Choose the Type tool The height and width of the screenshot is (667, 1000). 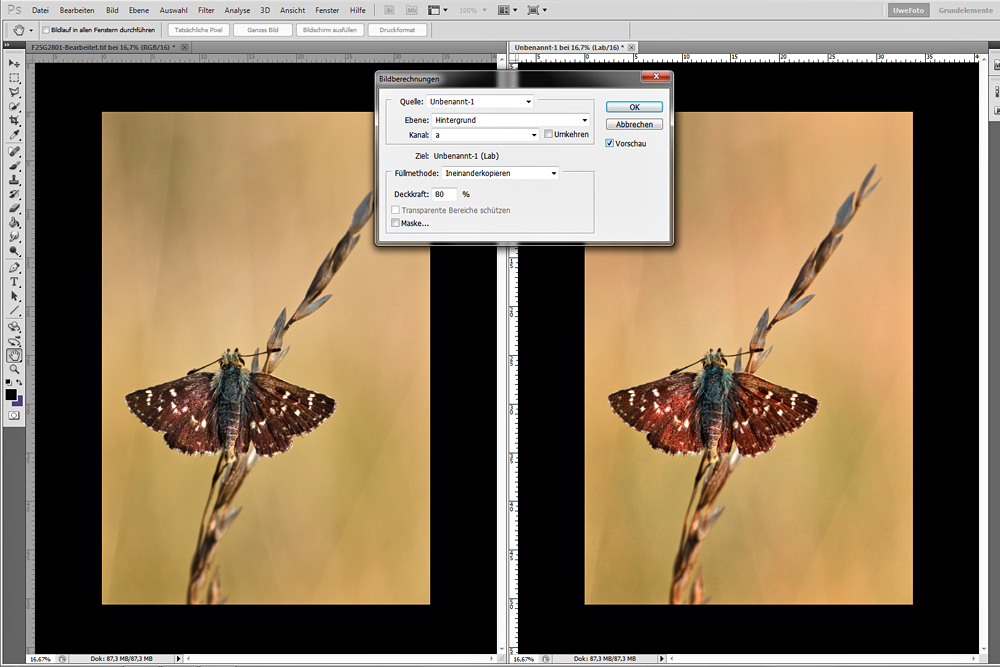15,282
